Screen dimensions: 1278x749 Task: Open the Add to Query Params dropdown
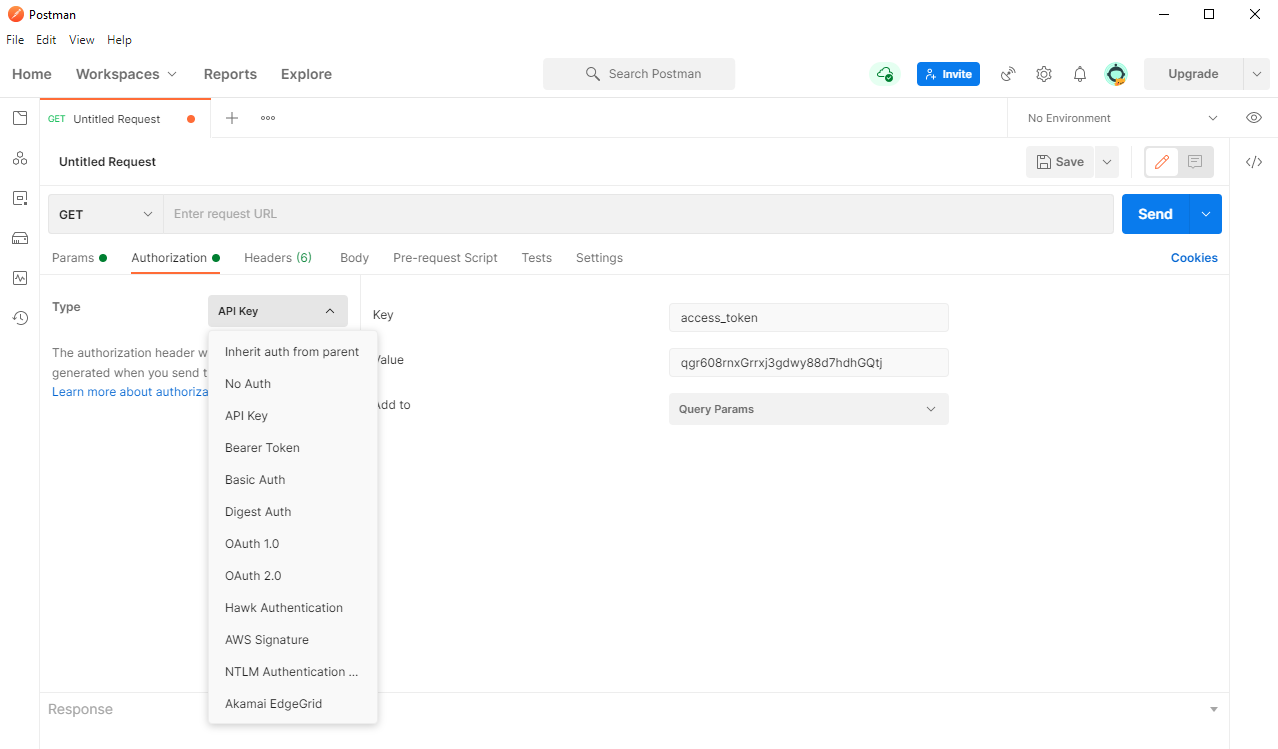[x=808, y=408]
